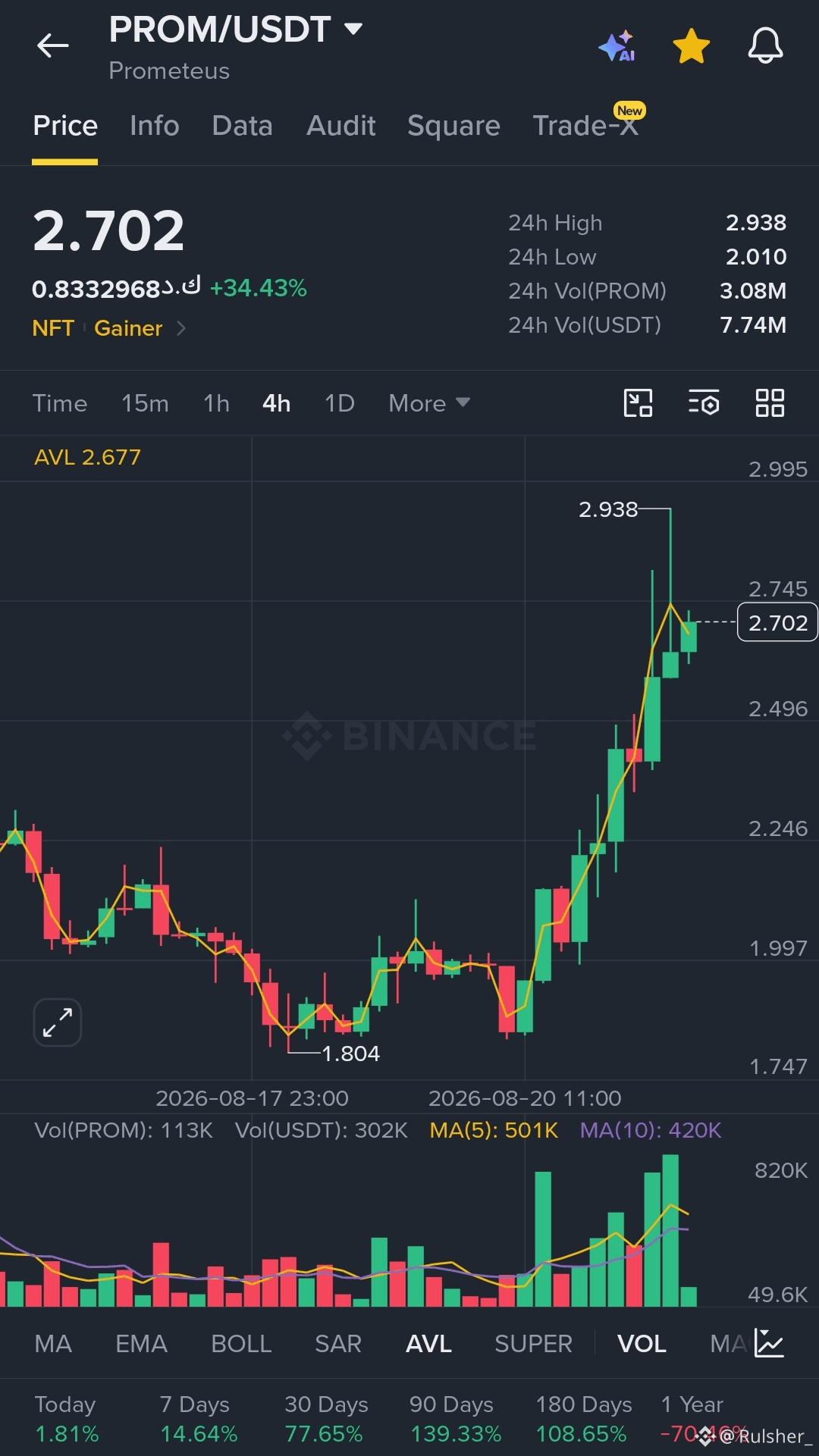
Task: Select the SAR indicator
Action: tap(338, 1344)
